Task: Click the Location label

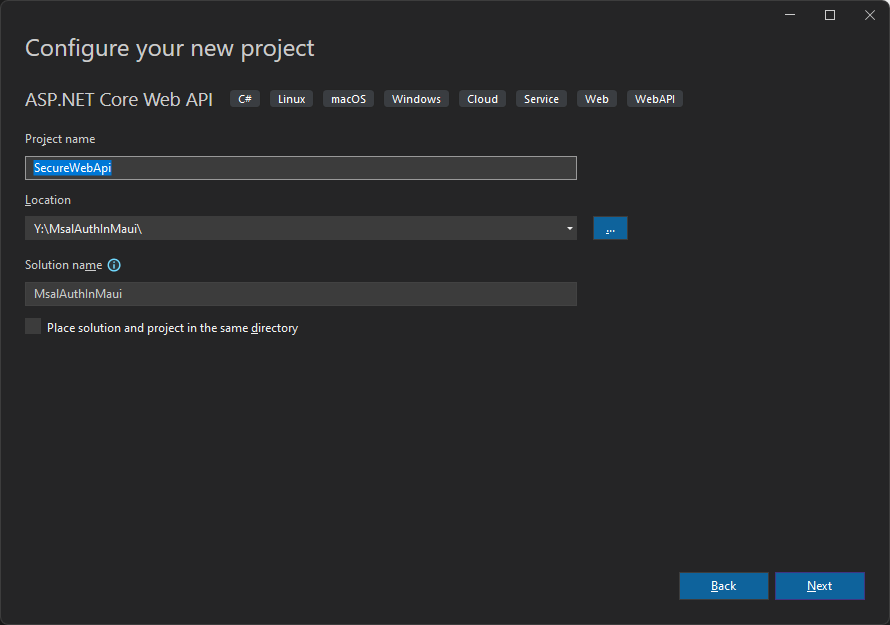Action: (x=48, y=200)
